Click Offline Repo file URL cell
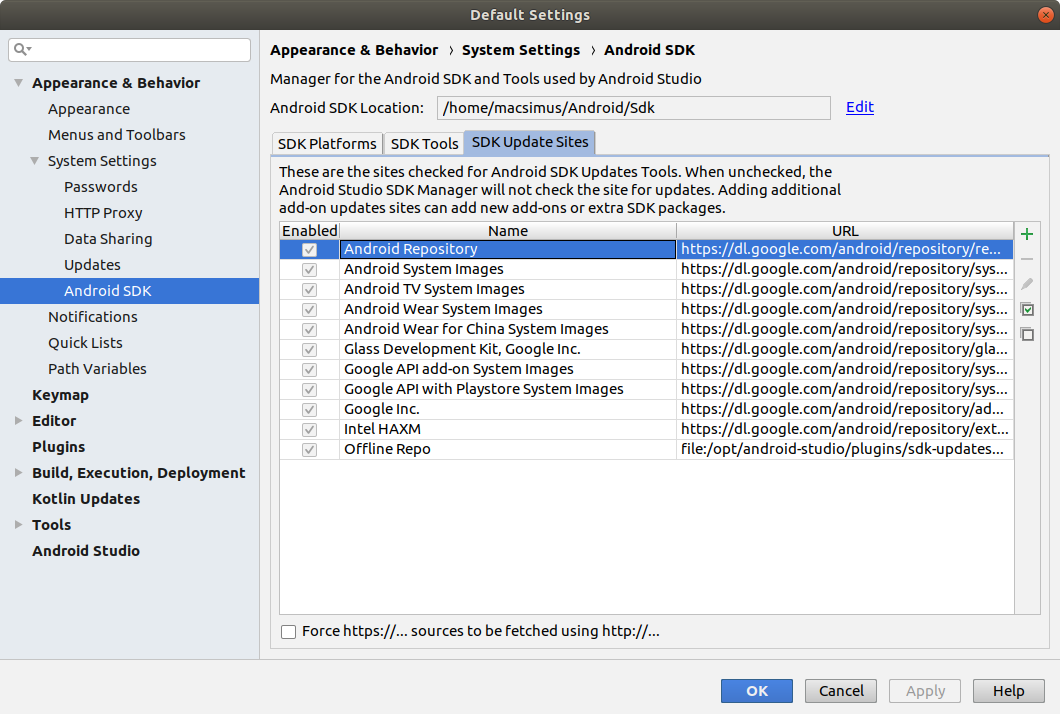The image size is (1060, 714). pos(845,450)
